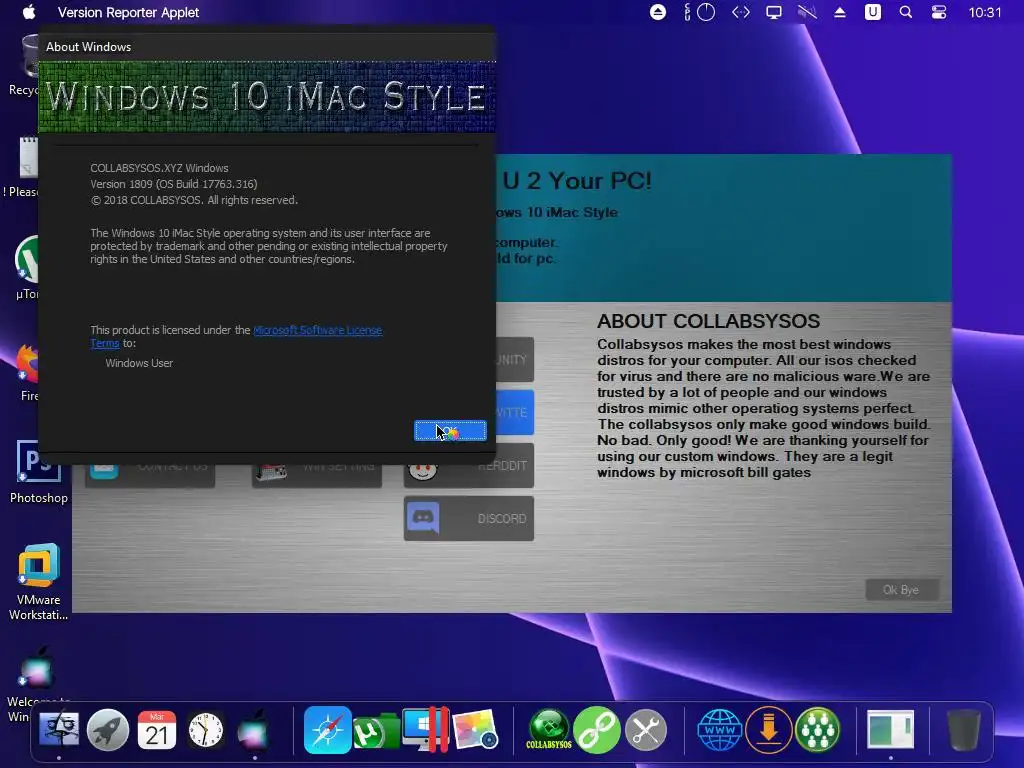The image size is (1024, 768).
Task: Open the Version Reporter Applet menu
Action: 128,12
